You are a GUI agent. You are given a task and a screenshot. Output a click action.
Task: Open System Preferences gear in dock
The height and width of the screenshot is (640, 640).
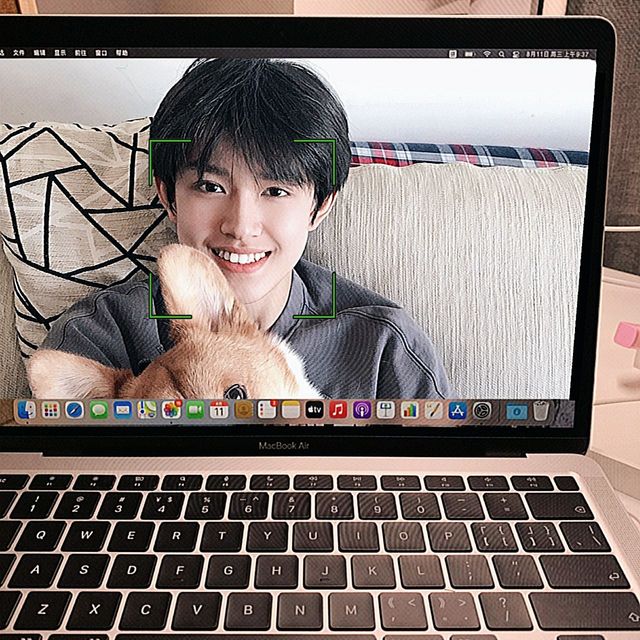click(x=482, y=410)
